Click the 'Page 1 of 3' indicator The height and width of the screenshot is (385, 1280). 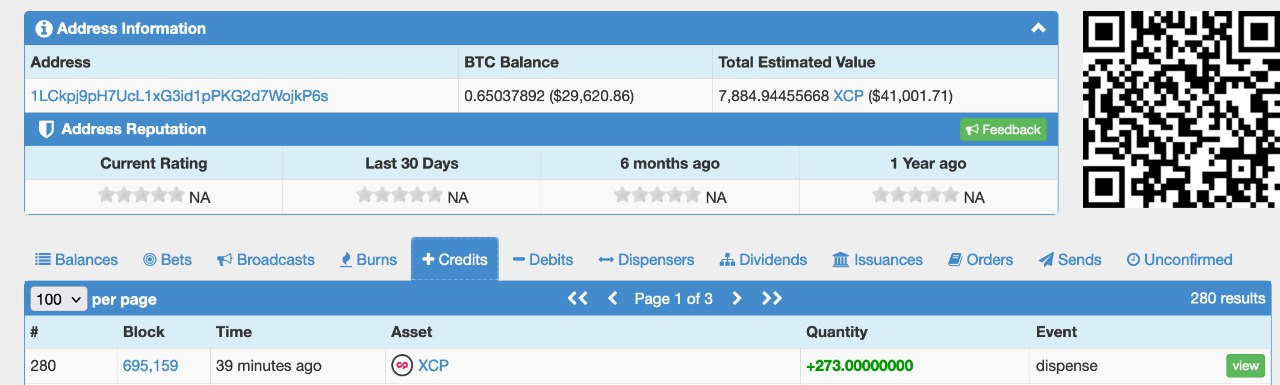click(674, 298)
